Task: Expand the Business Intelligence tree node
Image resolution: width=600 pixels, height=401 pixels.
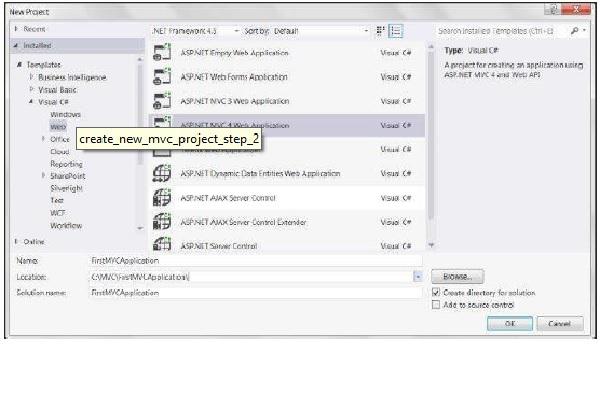Action: click(x=32, y=77)
